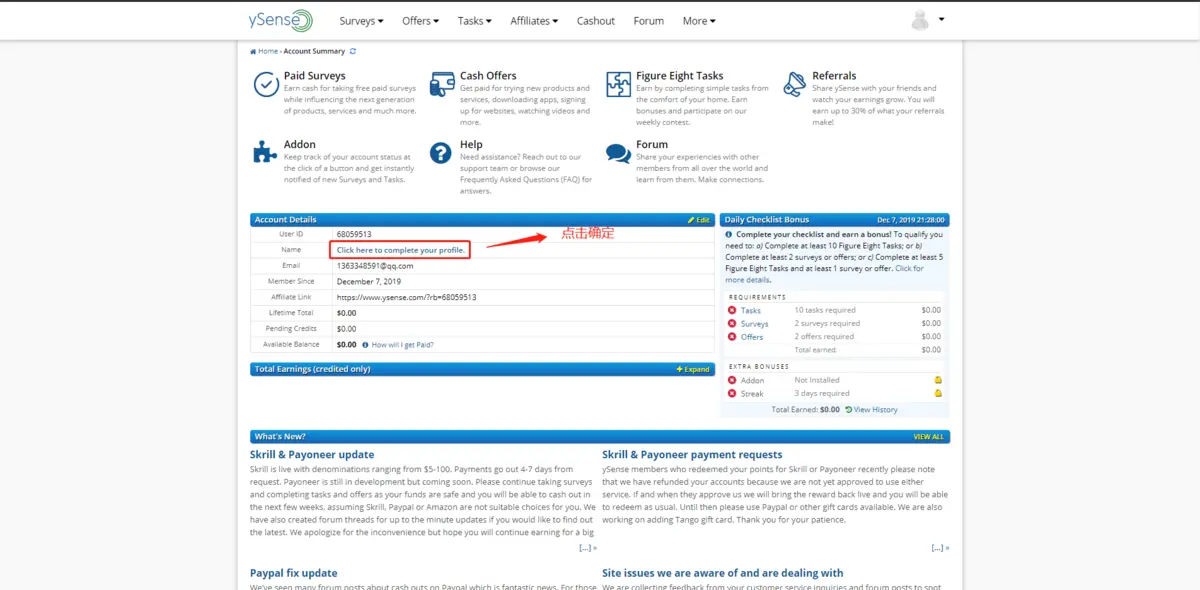
Task: Open the Offers dropdown menu
Action: [420, 21]
